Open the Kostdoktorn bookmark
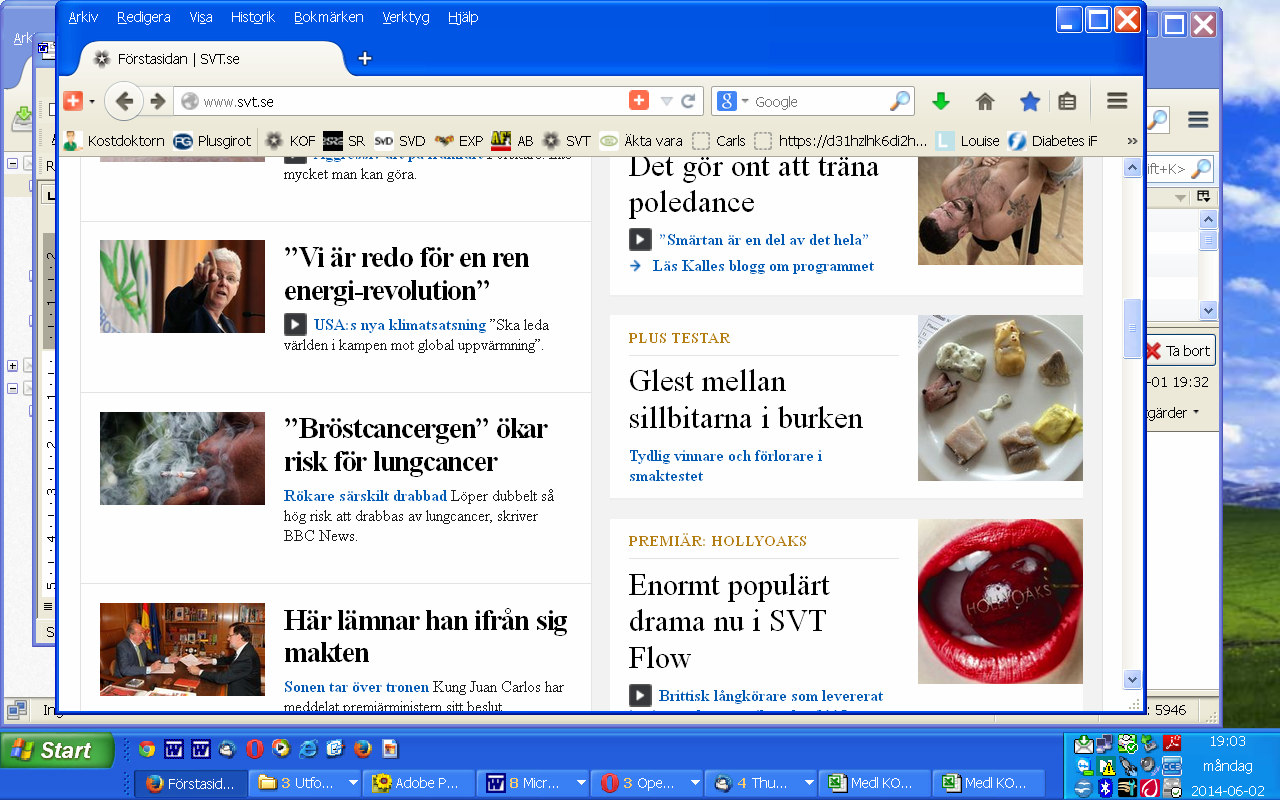 114,141
